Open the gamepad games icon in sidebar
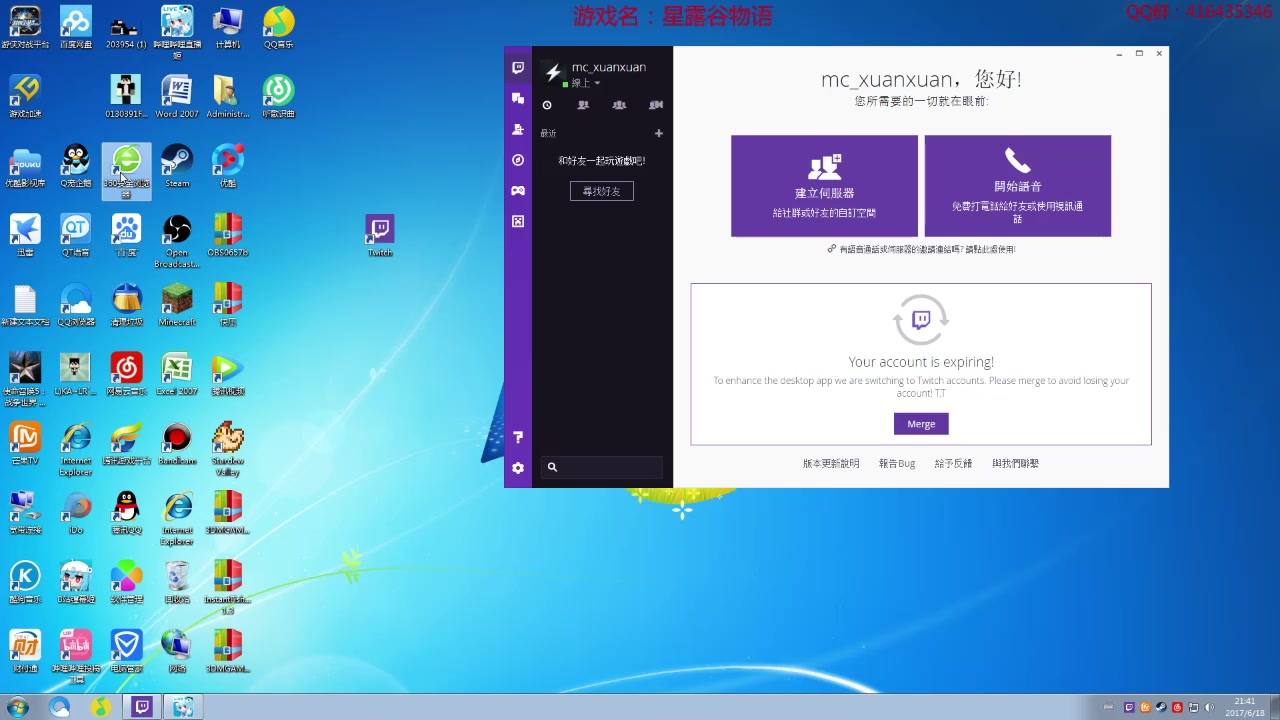1280x720 pixels. [x=518, y=190]
